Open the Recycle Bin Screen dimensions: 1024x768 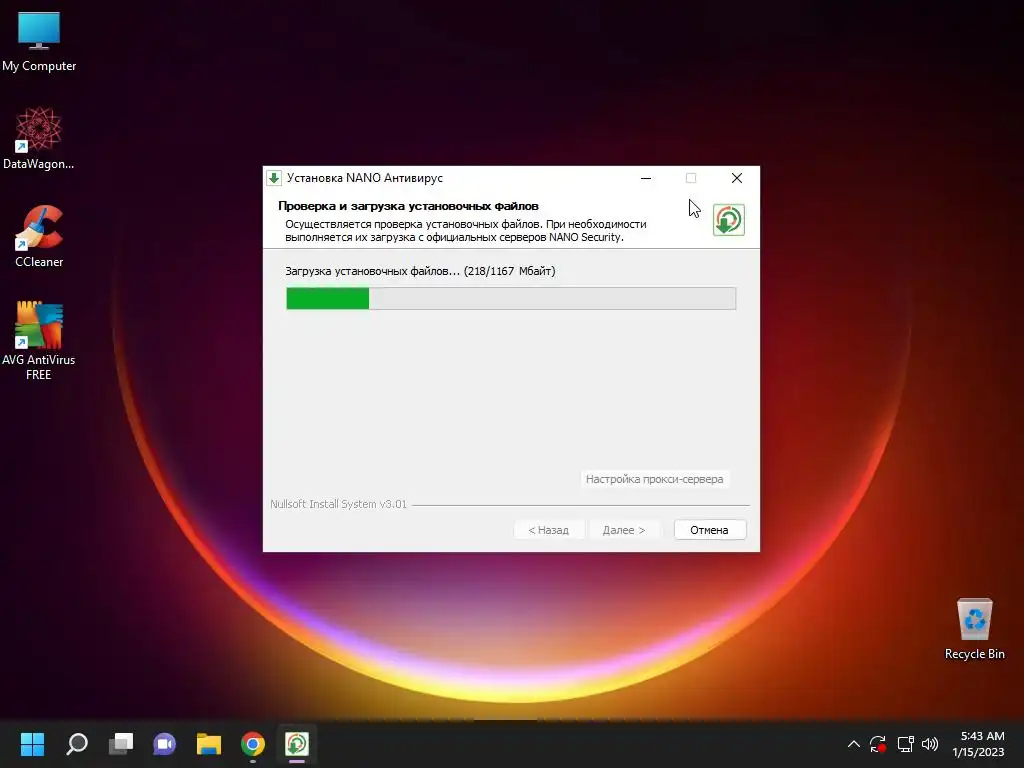pyautogui.click(x=974, y=630)
